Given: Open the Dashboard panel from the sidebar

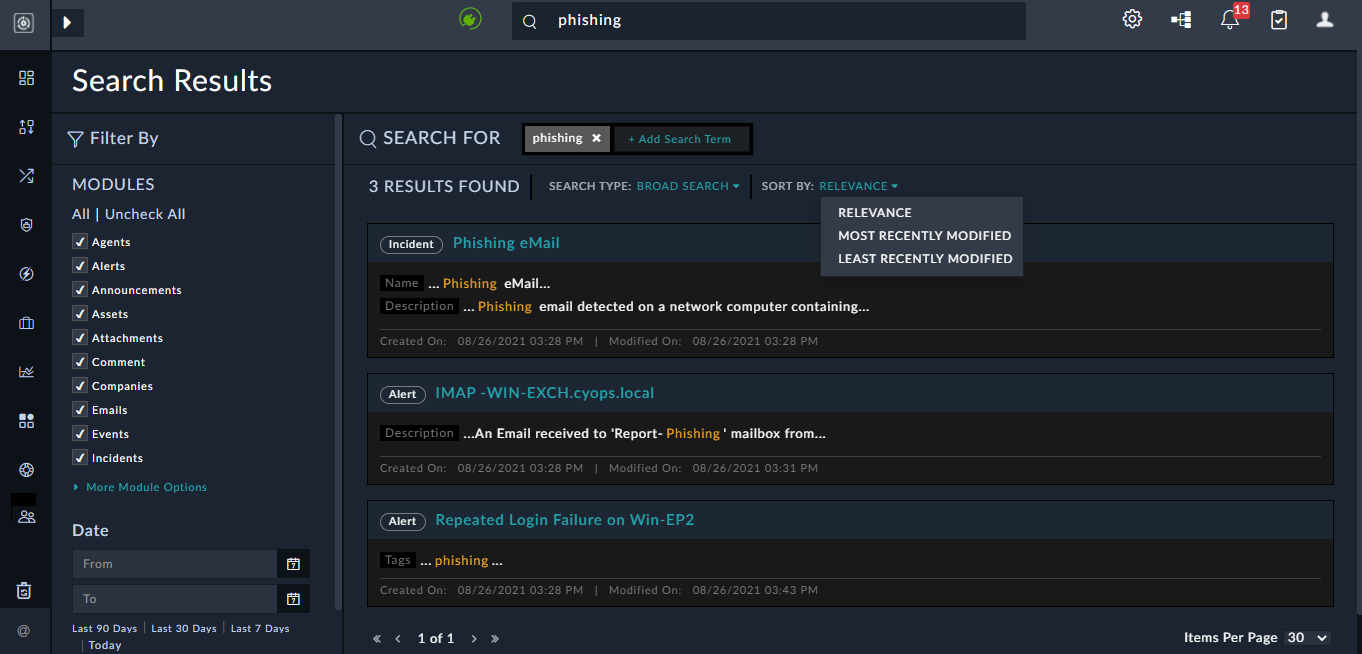Looking at the screenshot, I should click(26, 78).
